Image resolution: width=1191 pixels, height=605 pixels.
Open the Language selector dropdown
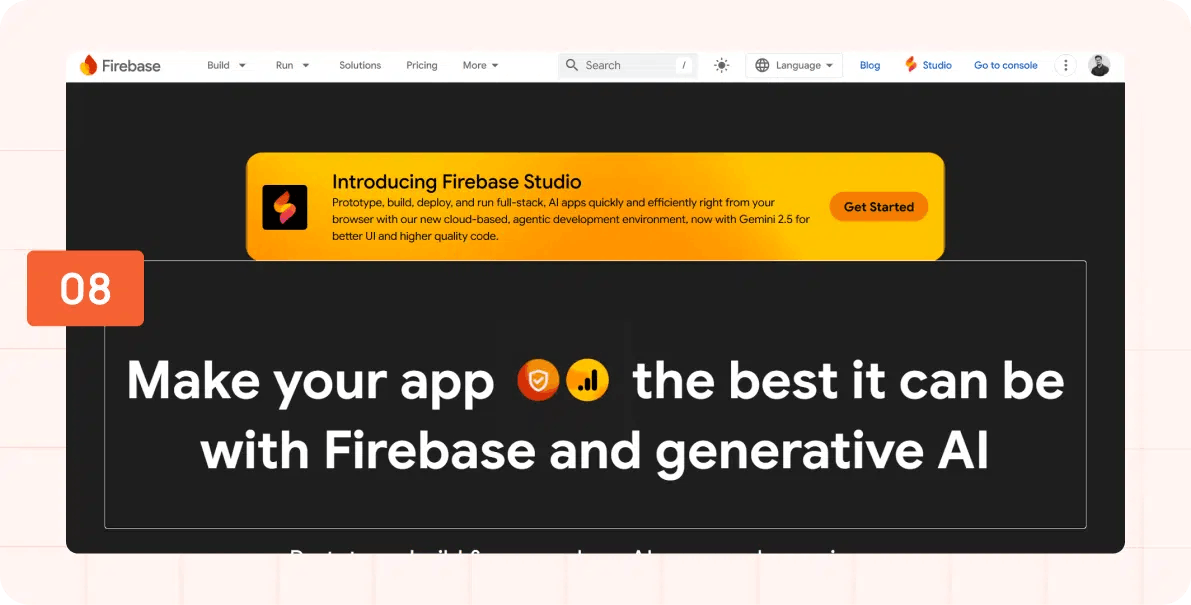click(x=794, y=65)
